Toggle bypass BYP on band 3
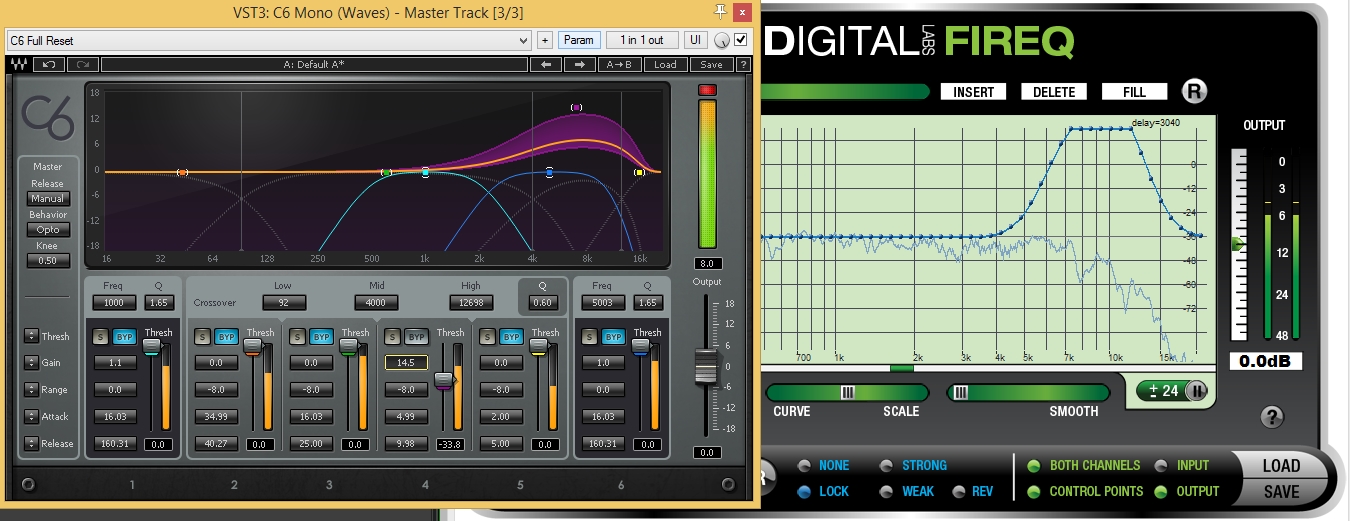The width and height of the screenshot is (1350, 521). [321, 337]
